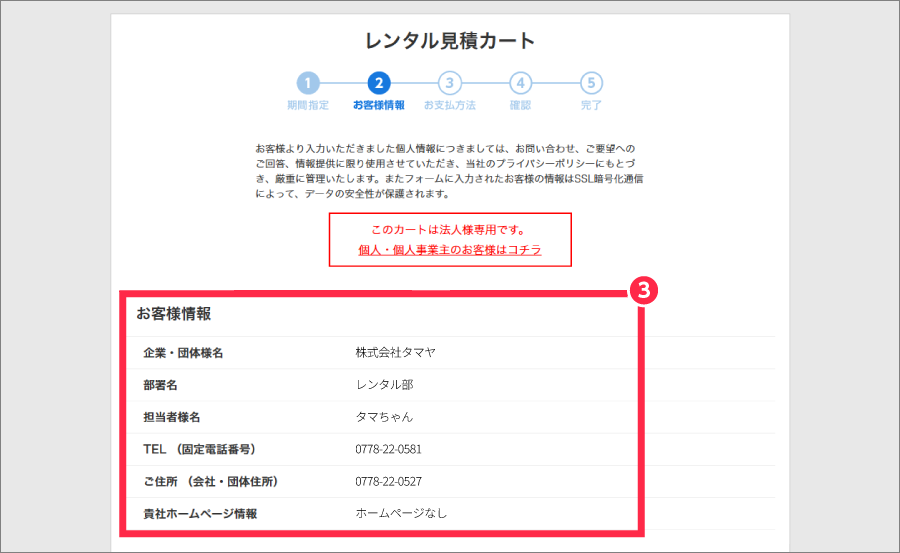Click the レンタル見積カート page title
Image resolution: width=900 pixels, height=553 pixels.
click(x=450, y=41)
